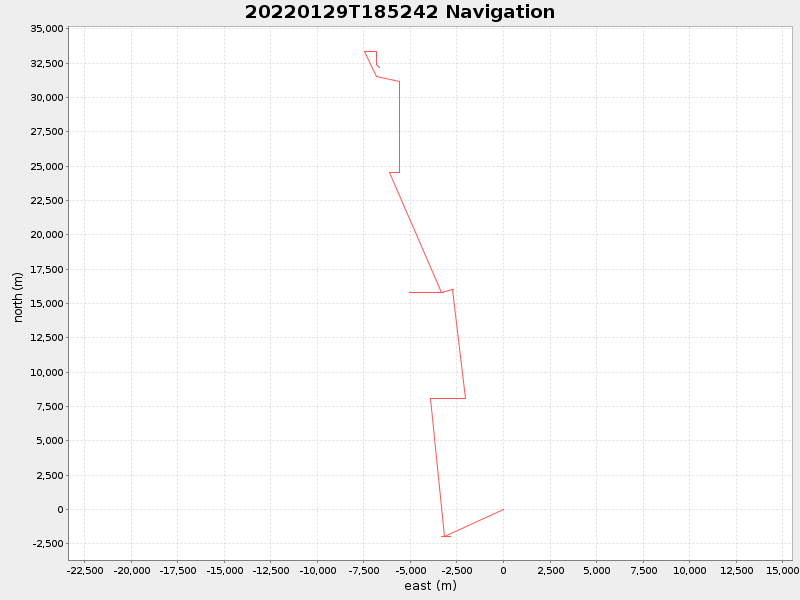The height and width of the screenshot is (600, 800).
Task: Click the 17,500 north axis tick label
Action: (47, 269)
